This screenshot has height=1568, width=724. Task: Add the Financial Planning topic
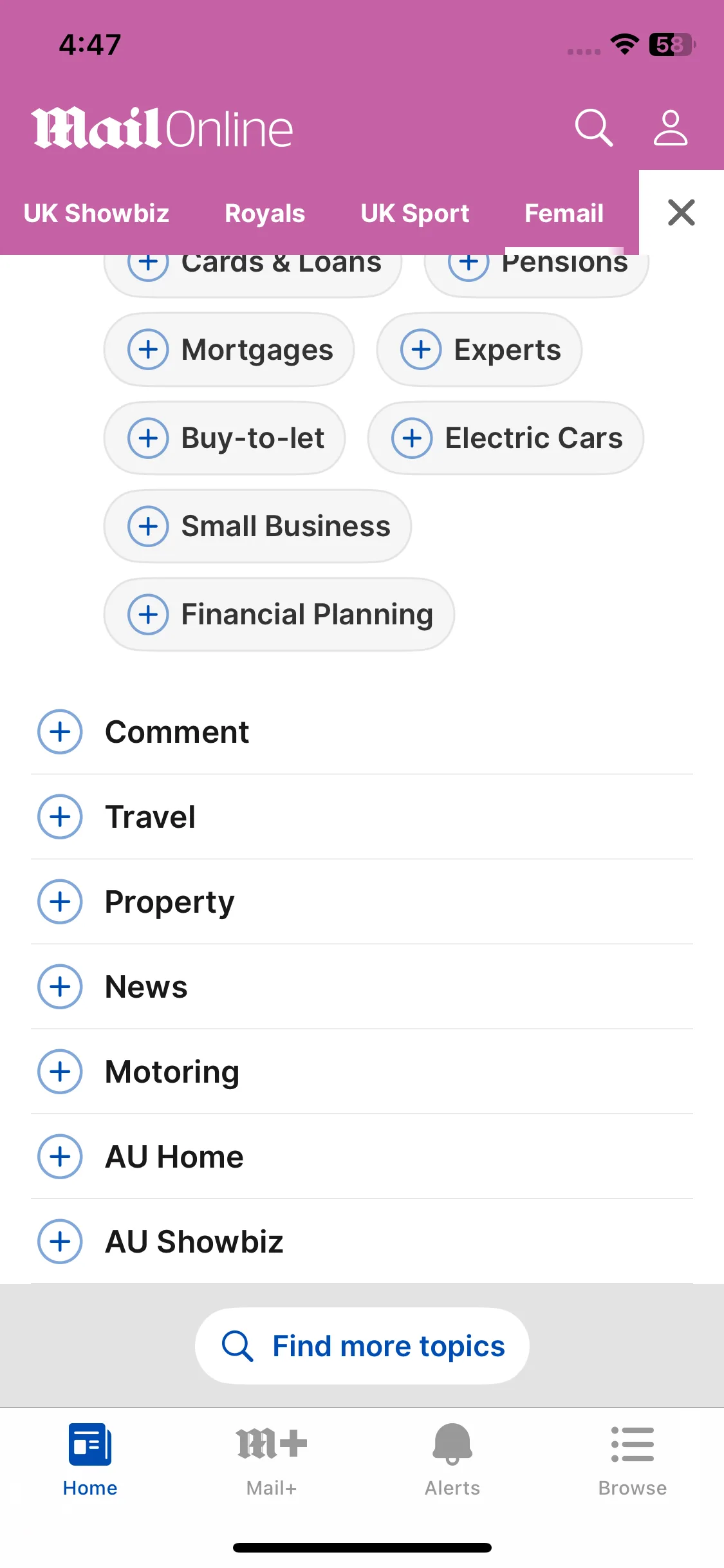tap(279, 614)
